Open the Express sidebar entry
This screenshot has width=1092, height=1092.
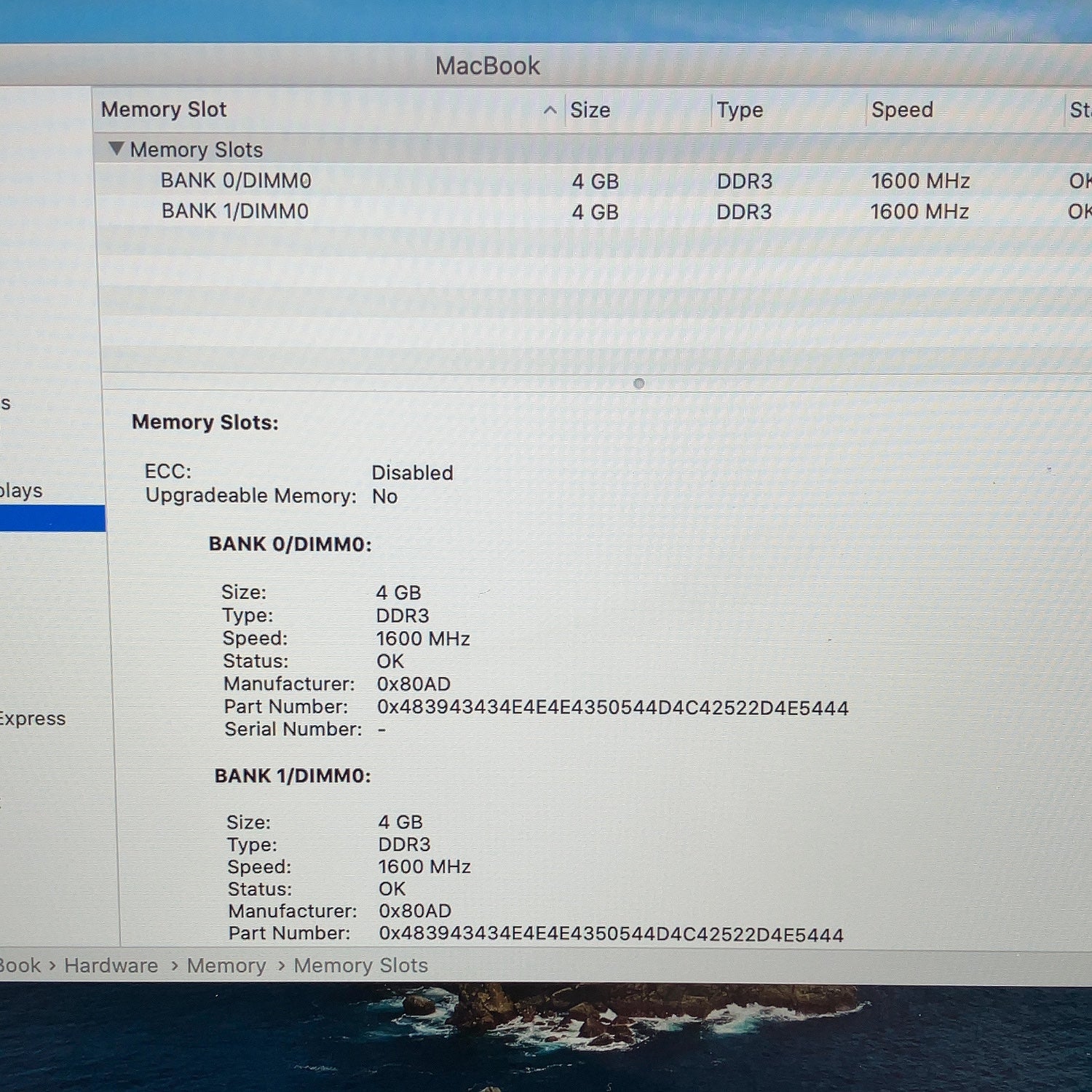tap(32, 719)
